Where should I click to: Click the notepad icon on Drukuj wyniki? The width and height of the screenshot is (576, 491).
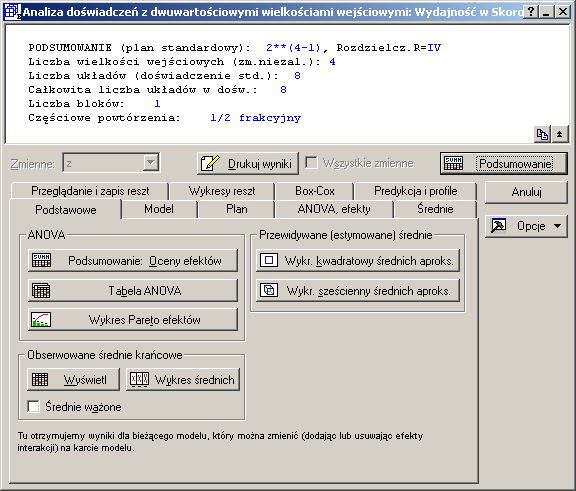pos(210,163)
